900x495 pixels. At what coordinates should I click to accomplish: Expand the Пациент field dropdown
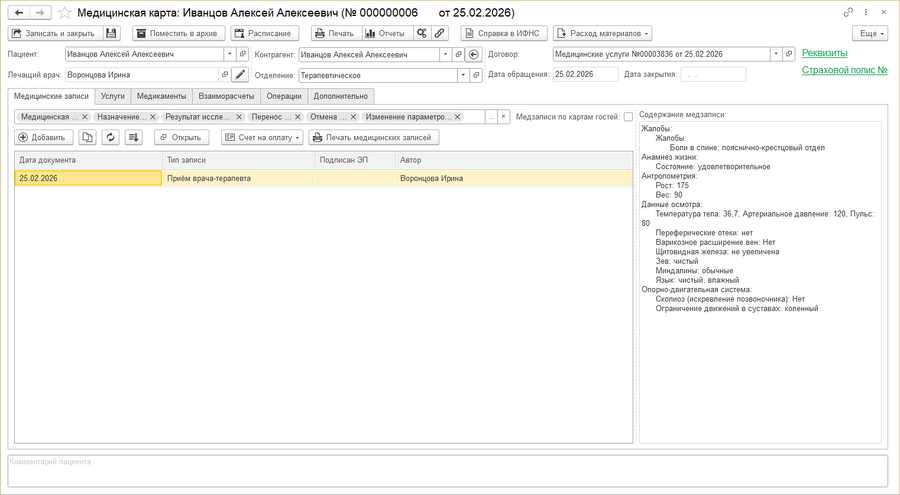click(229, 54)
